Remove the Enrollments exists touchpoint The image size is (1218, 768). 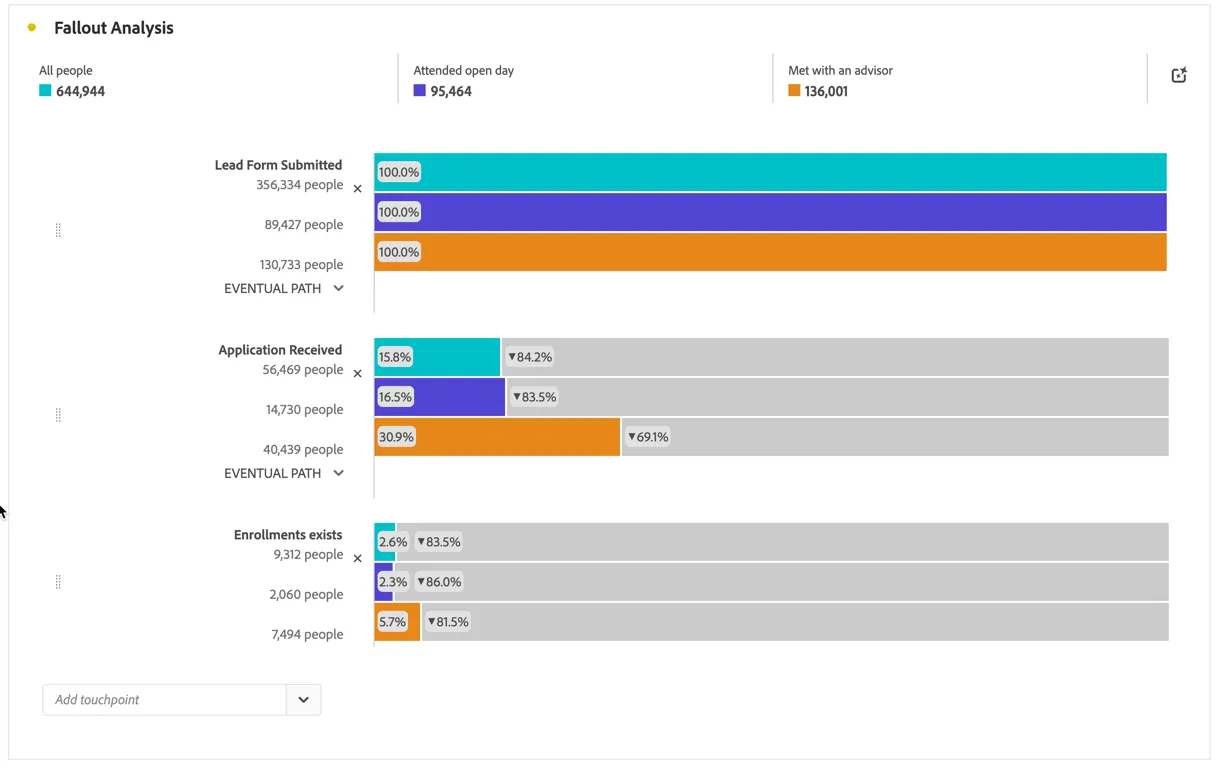[x=357, y=558]
